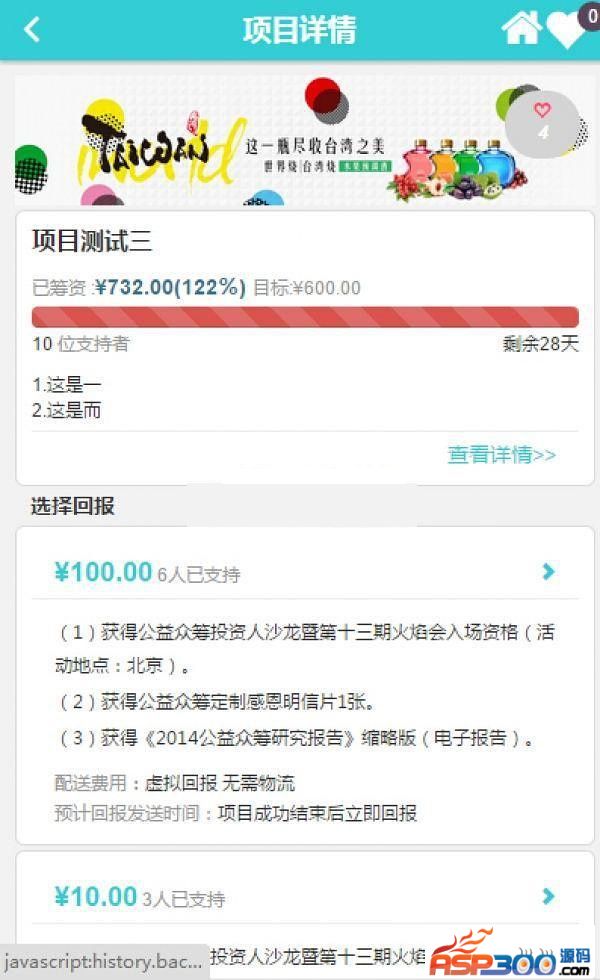Click the ASP300 logo watermark
The image size is (600, 980).
(x=510, y=954)
